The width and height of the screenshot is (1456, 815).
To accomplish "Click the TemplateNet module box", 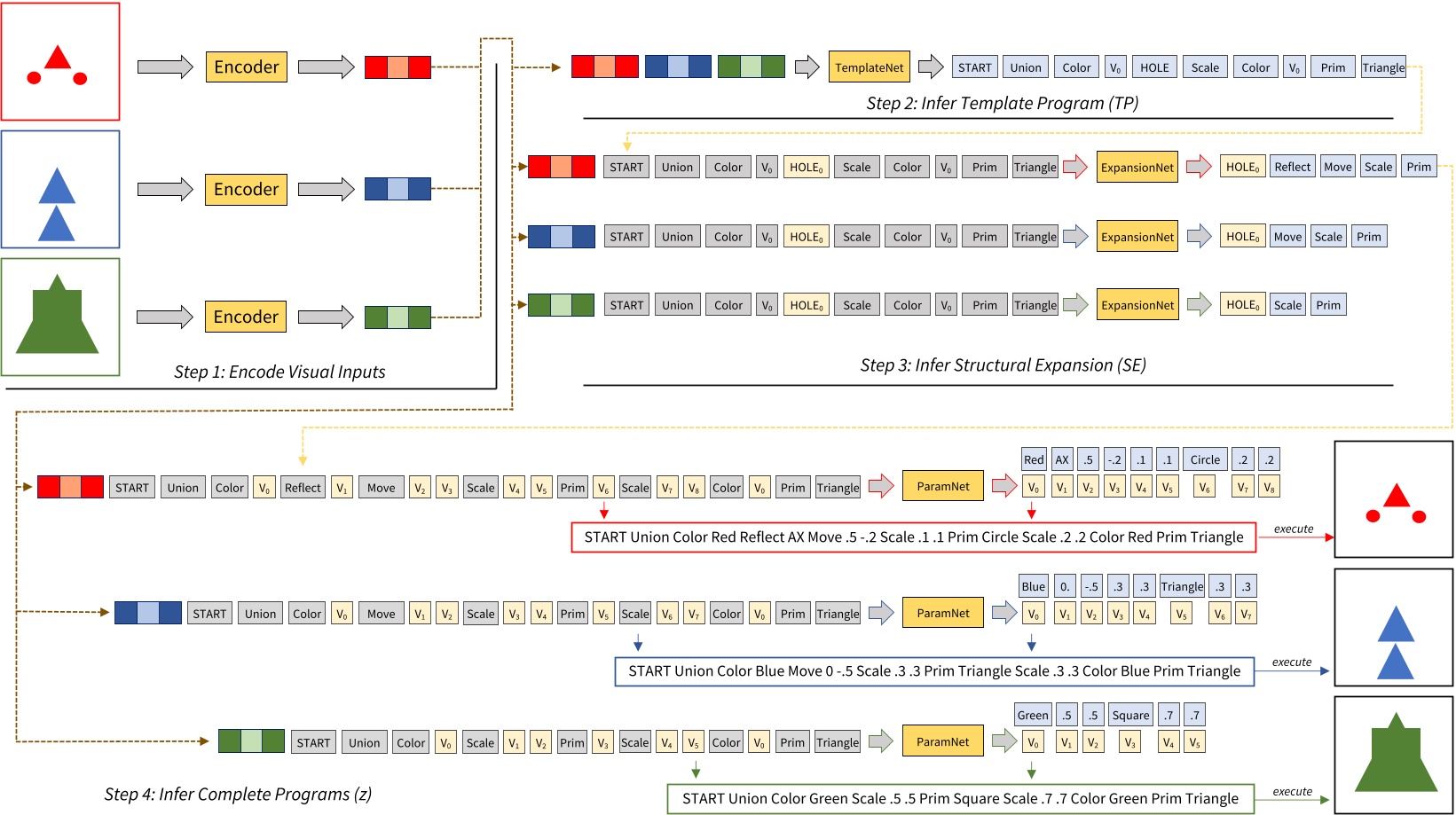I will pyautogui.click(x=869, y=67).
